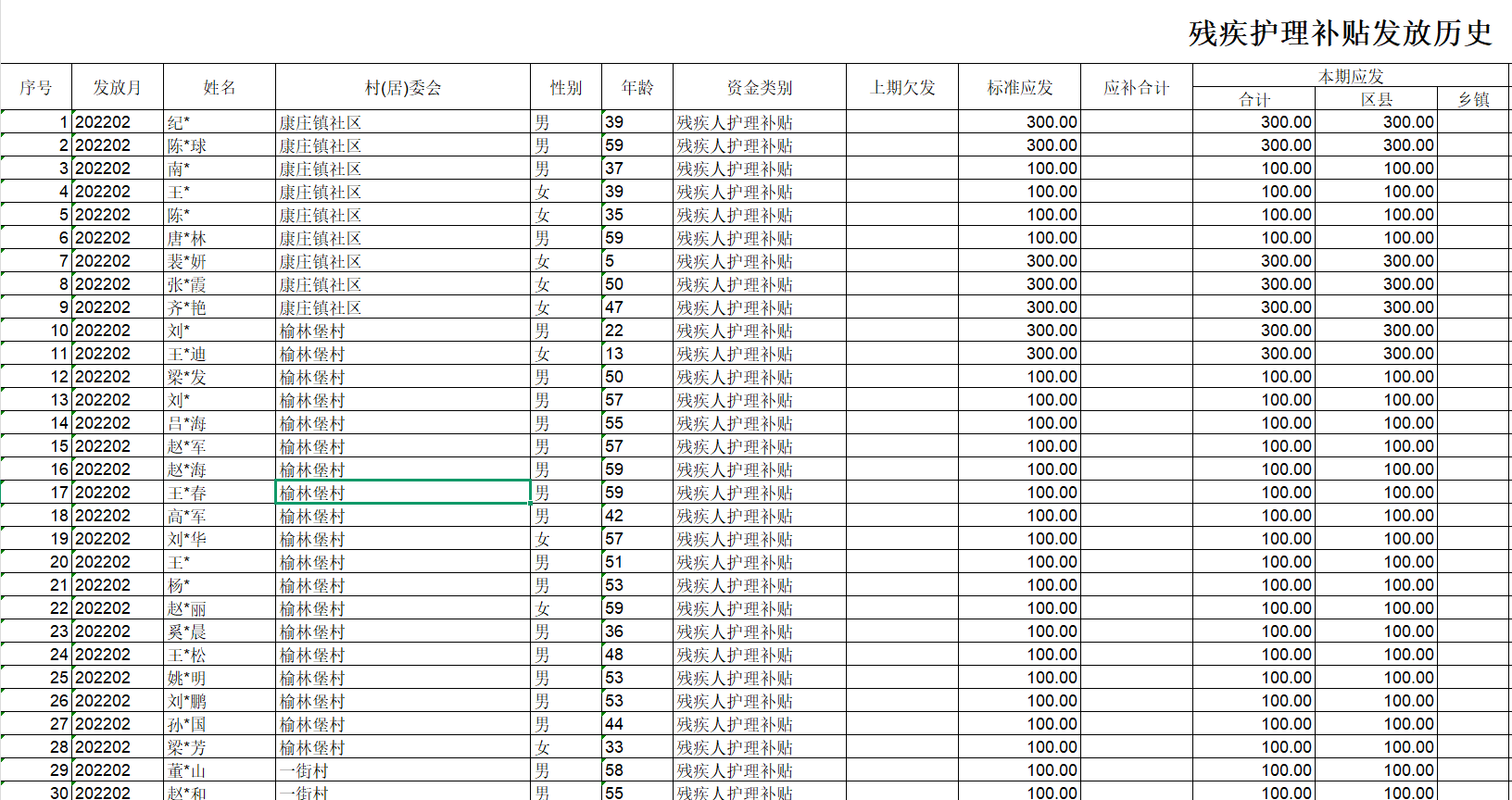The height and width of the screenshot is (800, 1512).
Task: Click the age cell showing 42
Action: coord(637,516)
